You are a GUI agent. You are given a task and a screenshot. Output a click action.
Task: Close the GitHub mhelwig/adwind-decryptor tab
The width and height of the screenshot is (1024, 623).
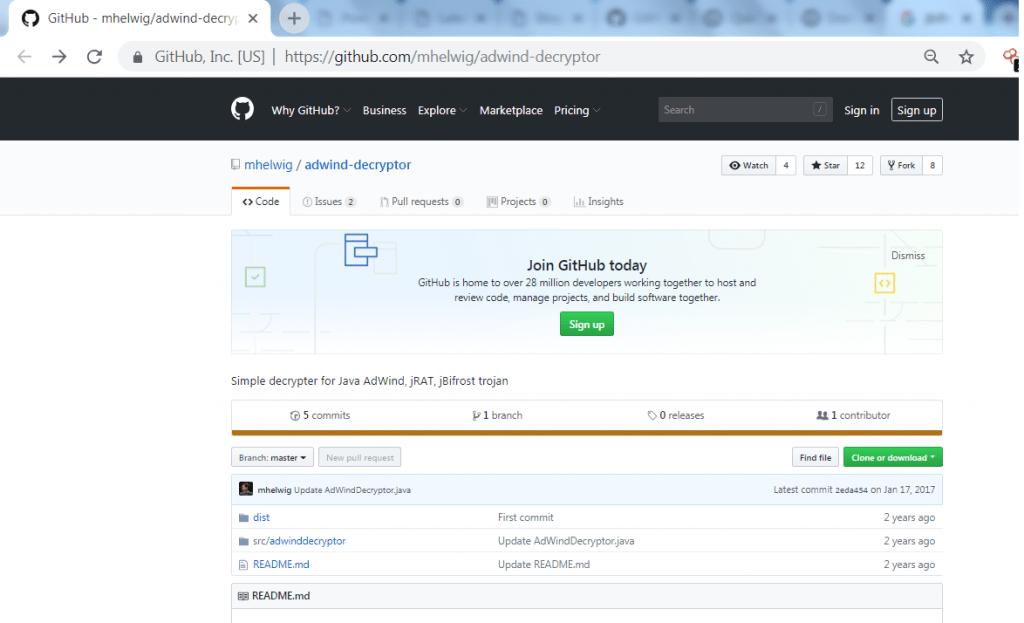tap(253, 18)
